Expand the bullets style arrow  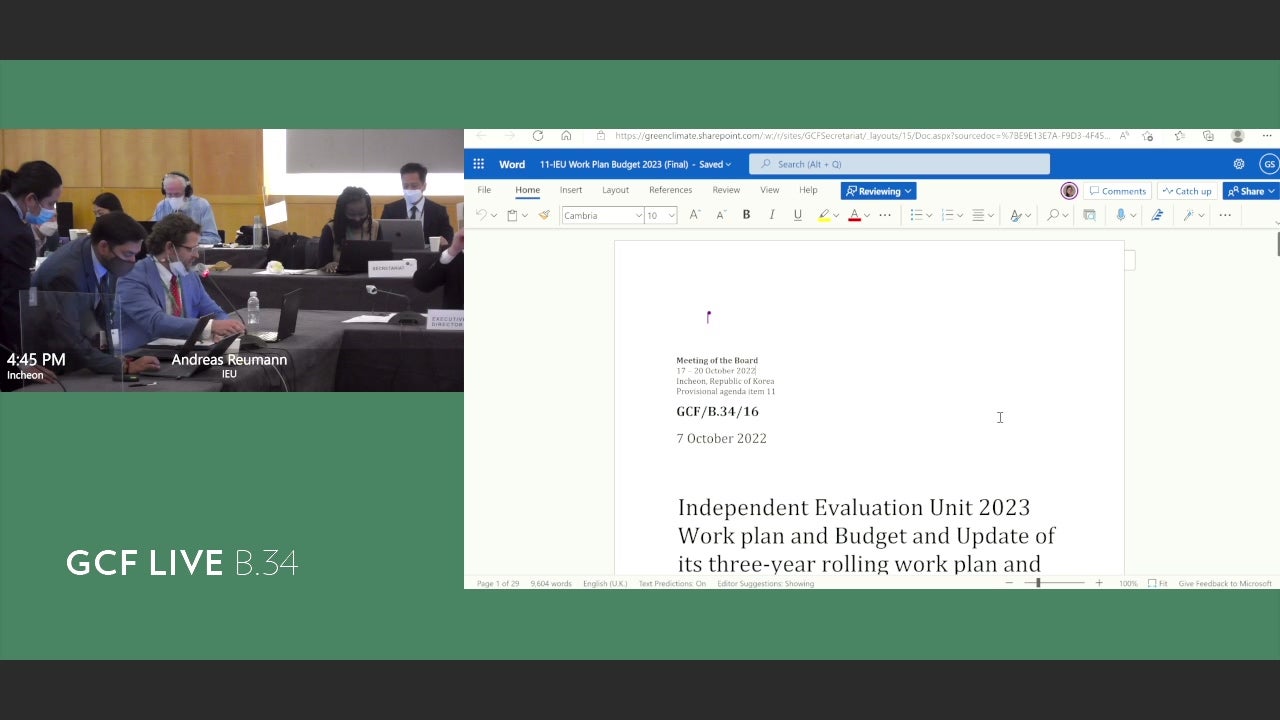click(929, 215)
